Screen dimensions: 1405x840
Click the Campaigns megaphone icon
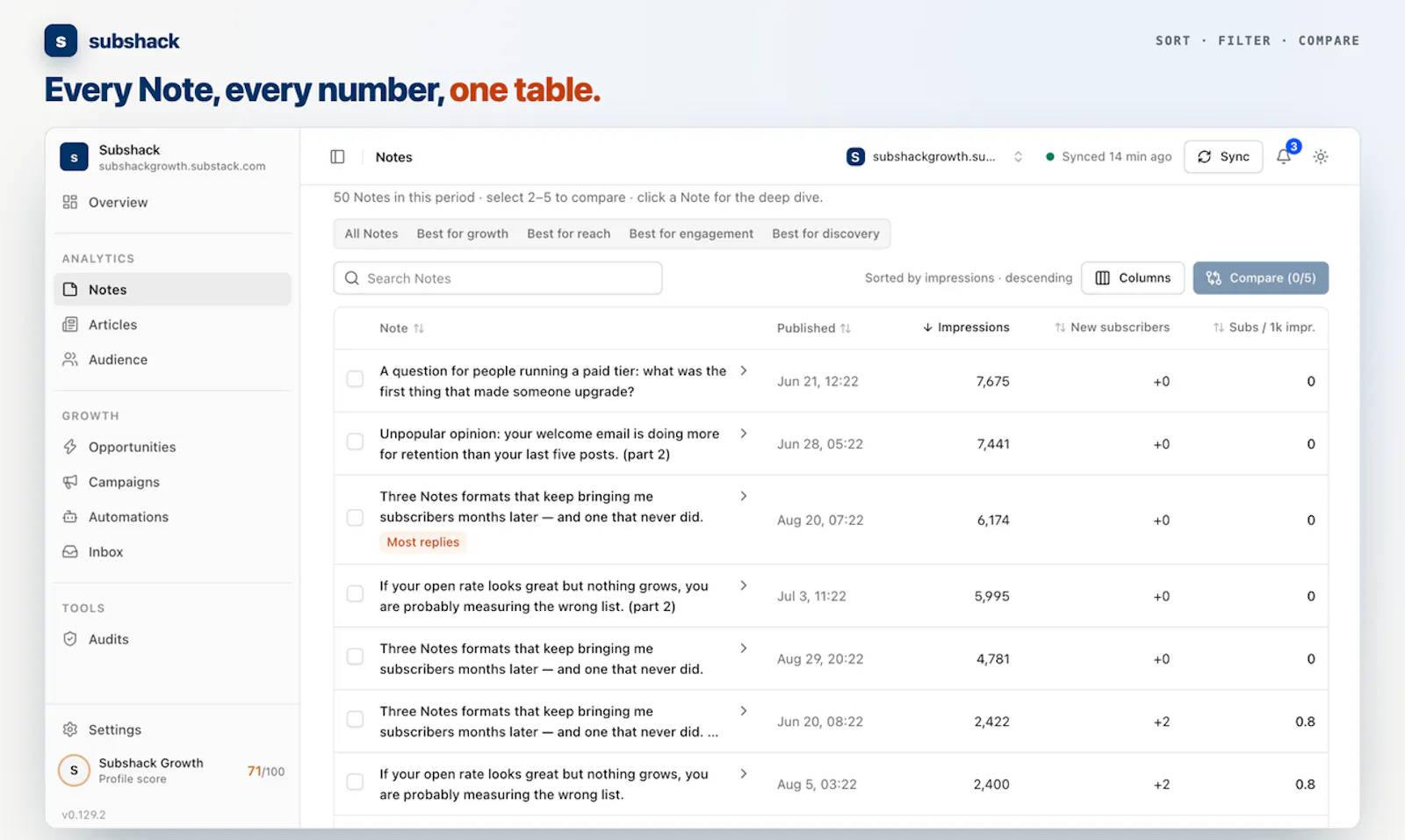coord(70,482)
